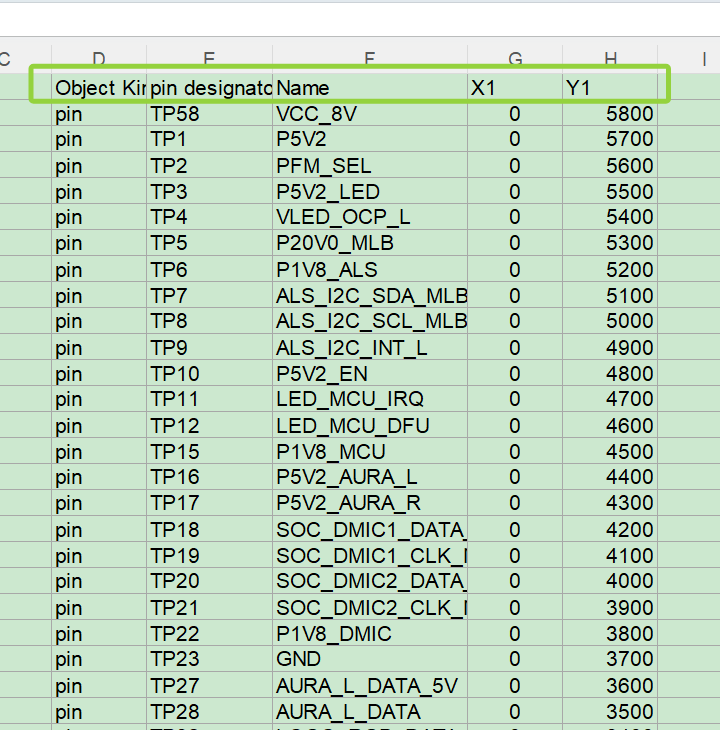
Task: Select cell TP20
Action: tap(209, 581)
